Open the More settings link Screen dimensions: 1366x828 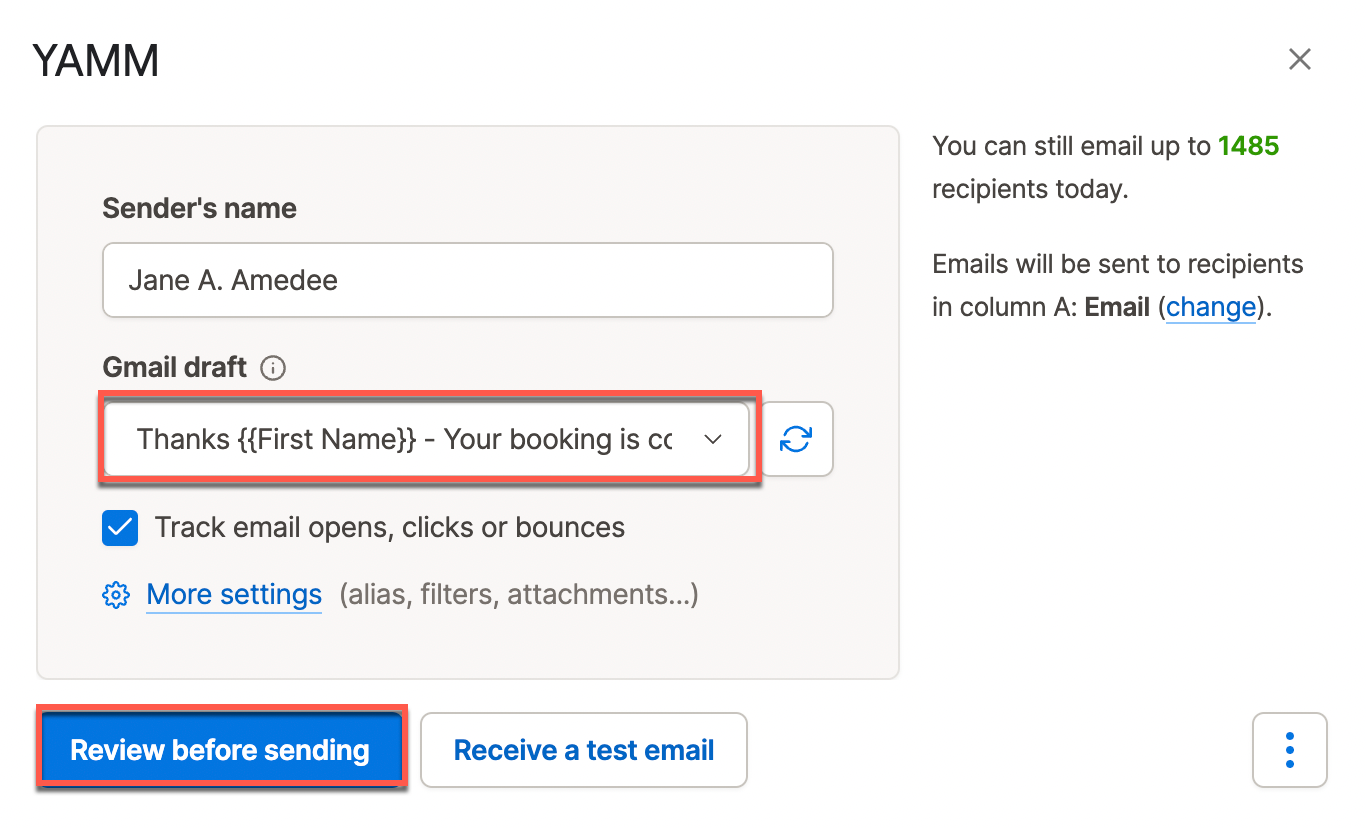coord(234,595)
